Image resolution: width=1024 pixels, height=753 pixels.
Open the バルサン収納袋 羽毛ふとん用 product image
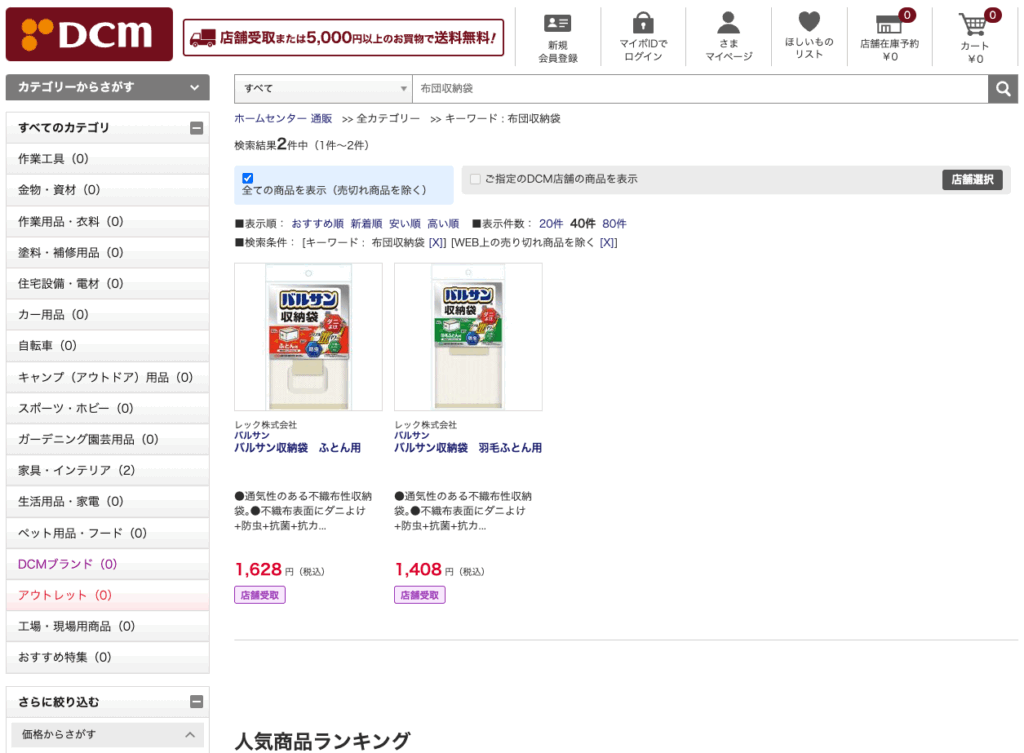pos(468,337)
